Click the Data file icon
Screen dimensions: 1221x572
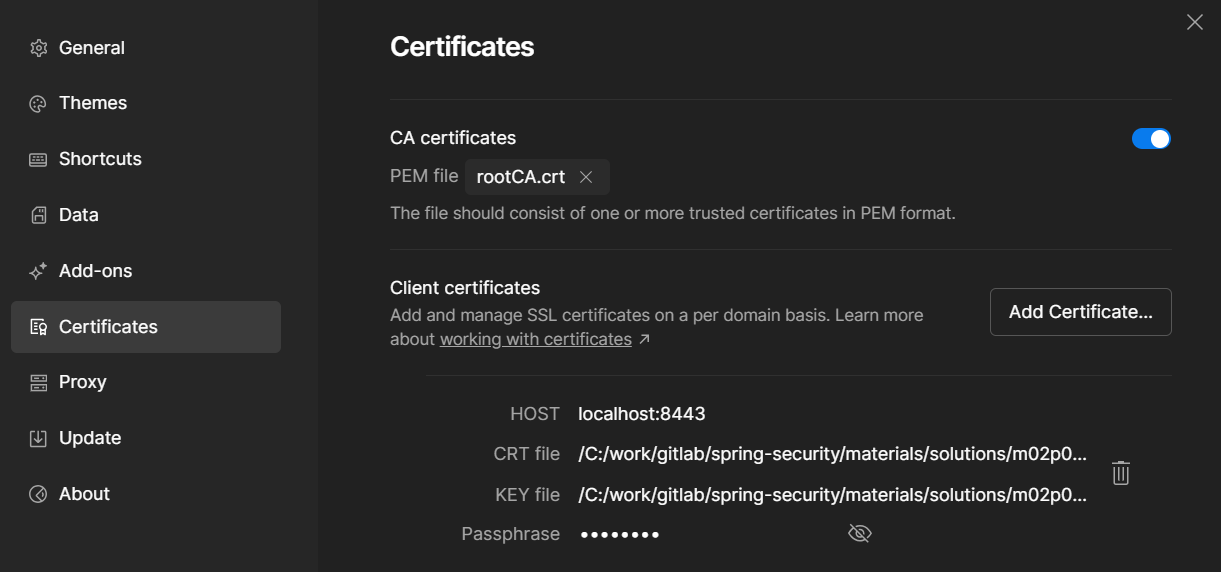point(38,215)
